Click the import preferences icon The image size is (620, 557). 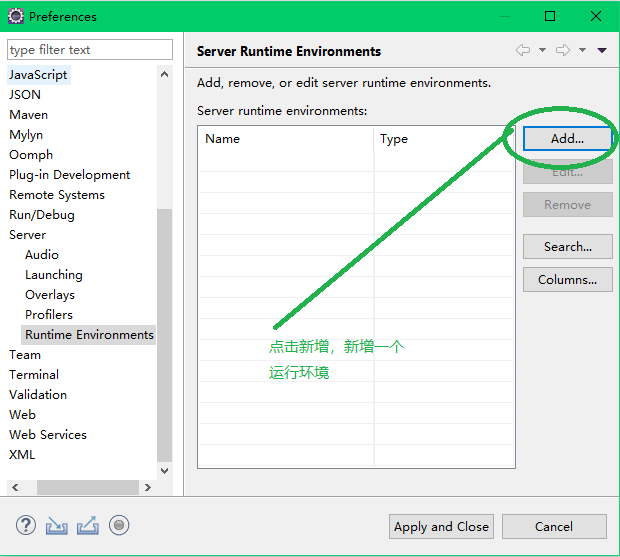57,526
